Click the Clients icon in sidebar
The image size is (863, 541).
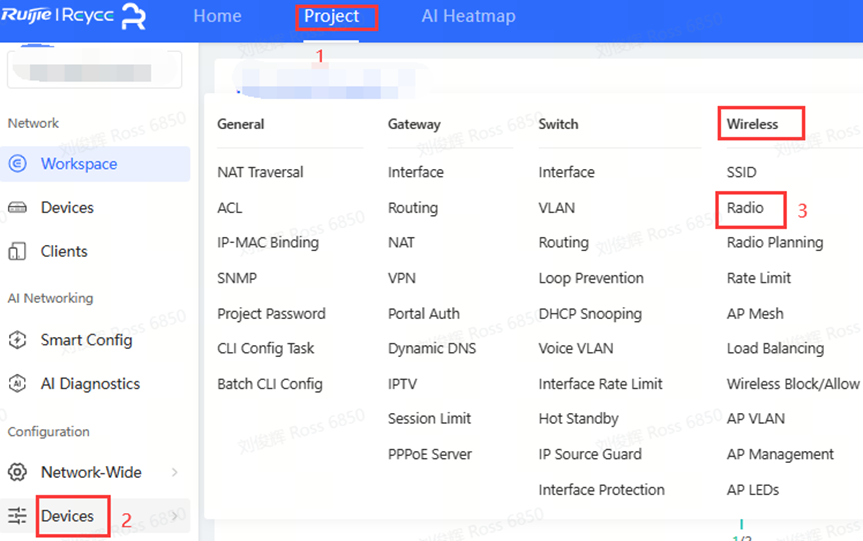pos(17,251)
